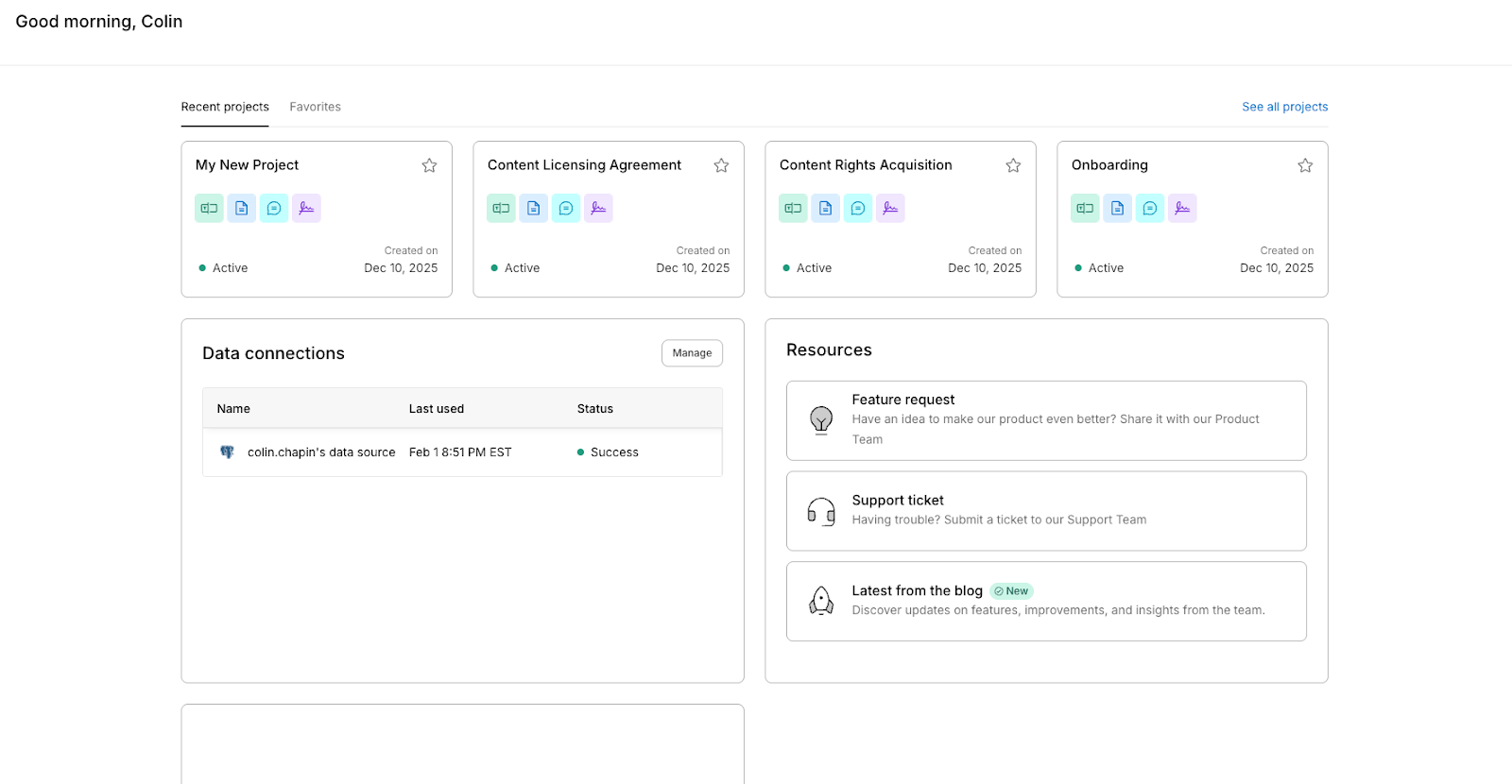
Task: Open purple signature icon in Onboarding card
Action: (1182, 208)
